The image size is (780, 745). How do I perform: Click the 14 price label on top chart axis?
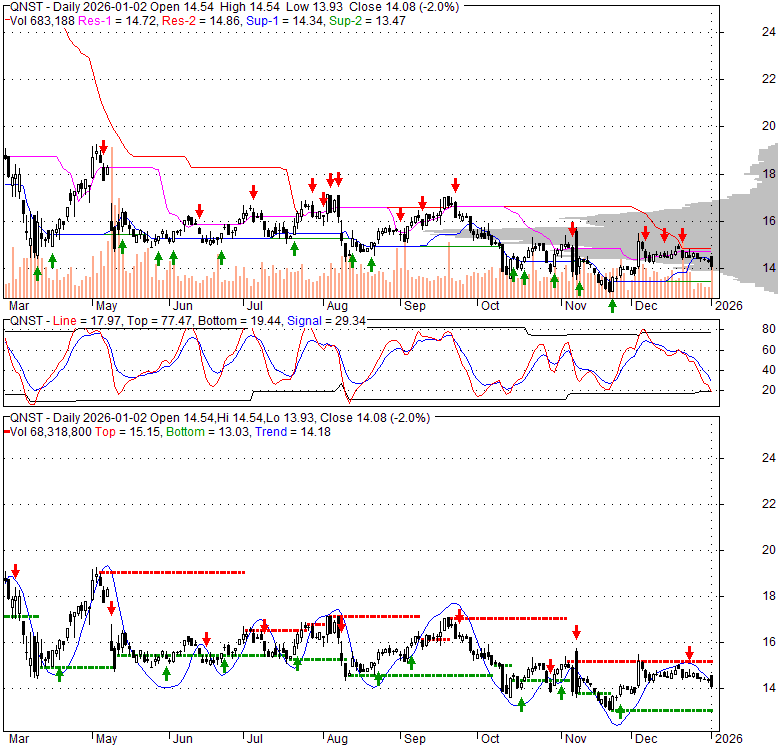(x=769, y=268)
